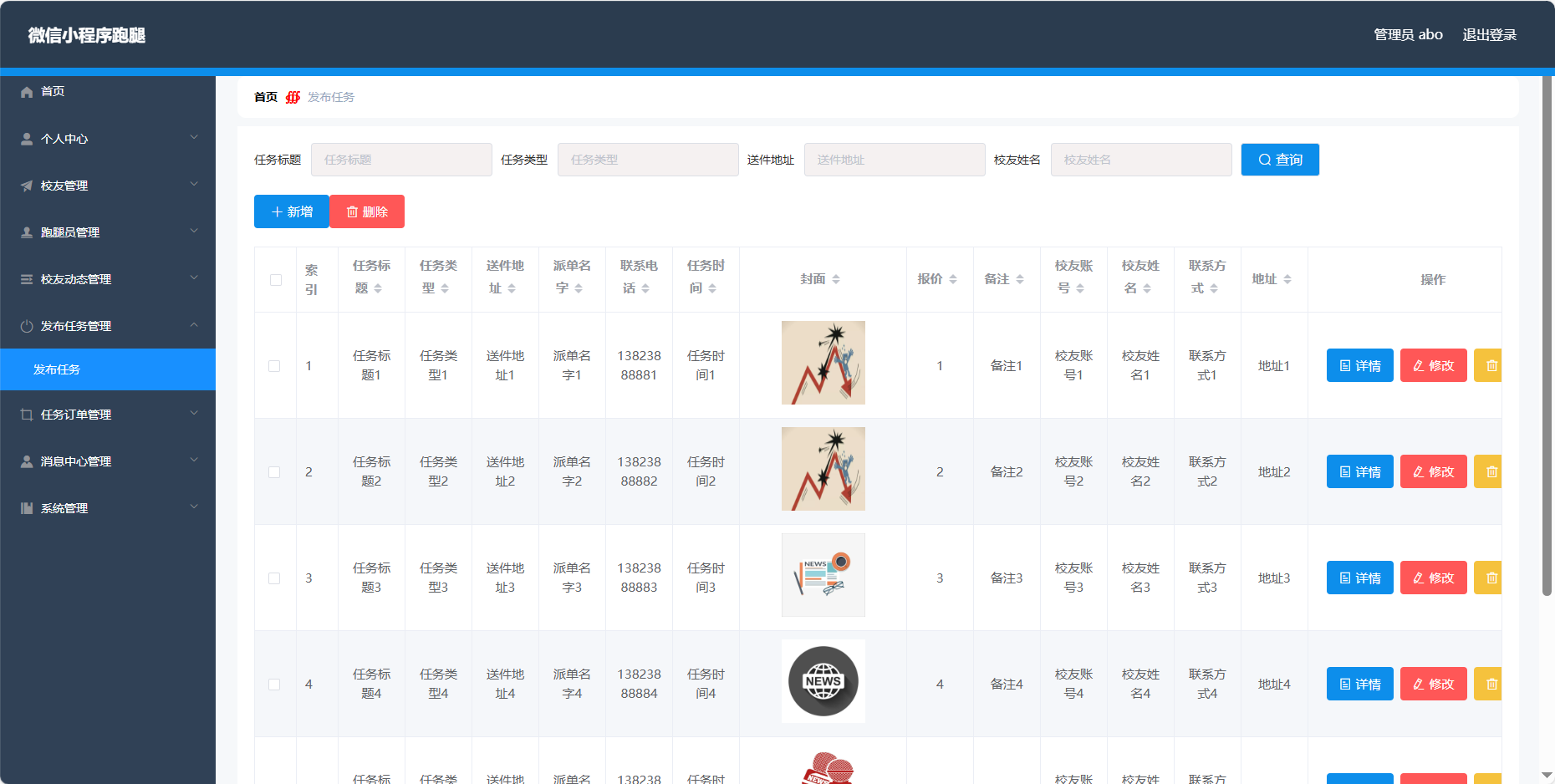
Task: Expand the 系统管理 menu chevron
Action: point(194,507)
